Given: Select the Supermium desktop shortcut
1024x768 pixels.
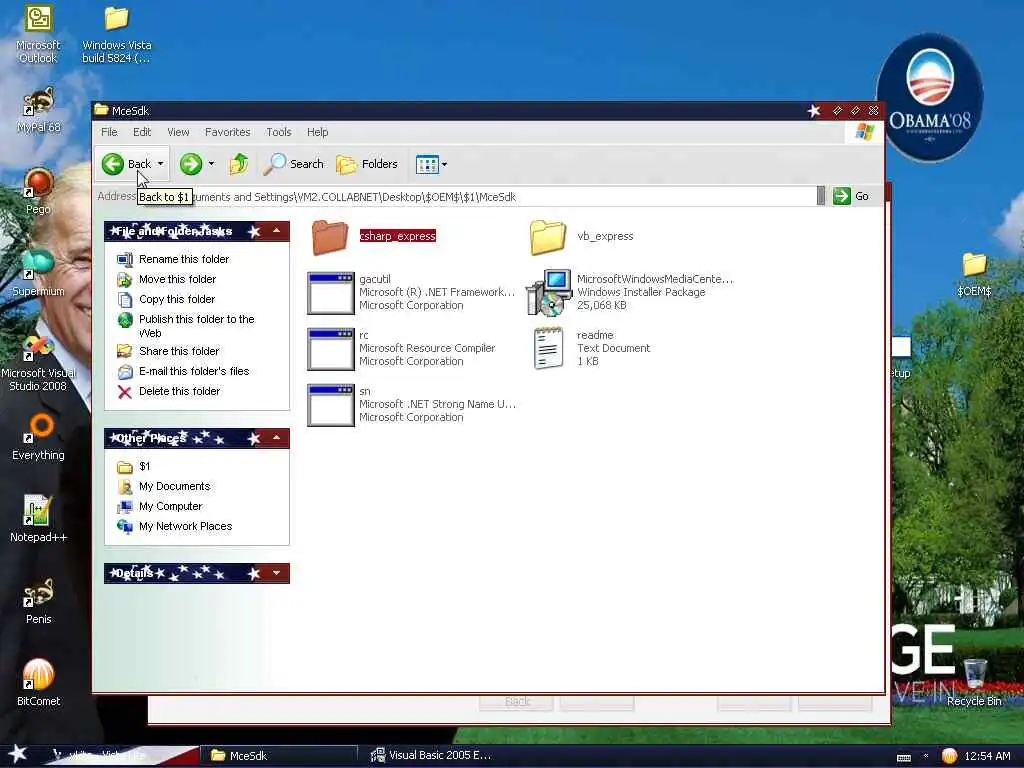Looking at the screenshot, I should pos(39,273).
